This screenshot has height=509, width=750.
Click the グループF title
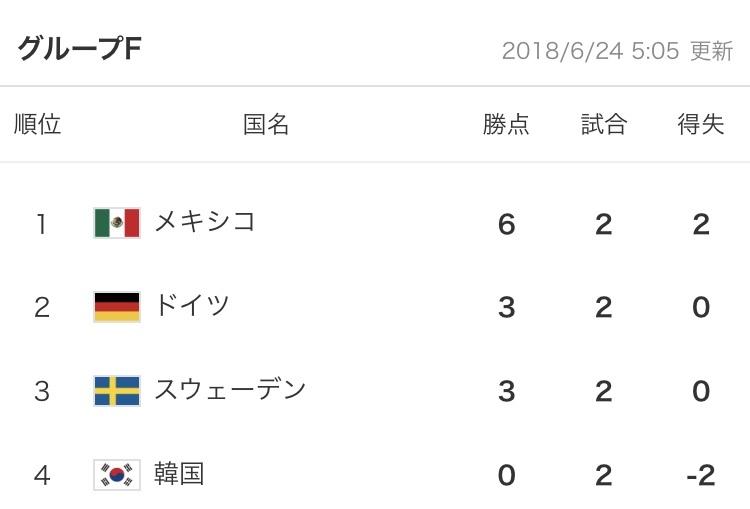(79, 49)
